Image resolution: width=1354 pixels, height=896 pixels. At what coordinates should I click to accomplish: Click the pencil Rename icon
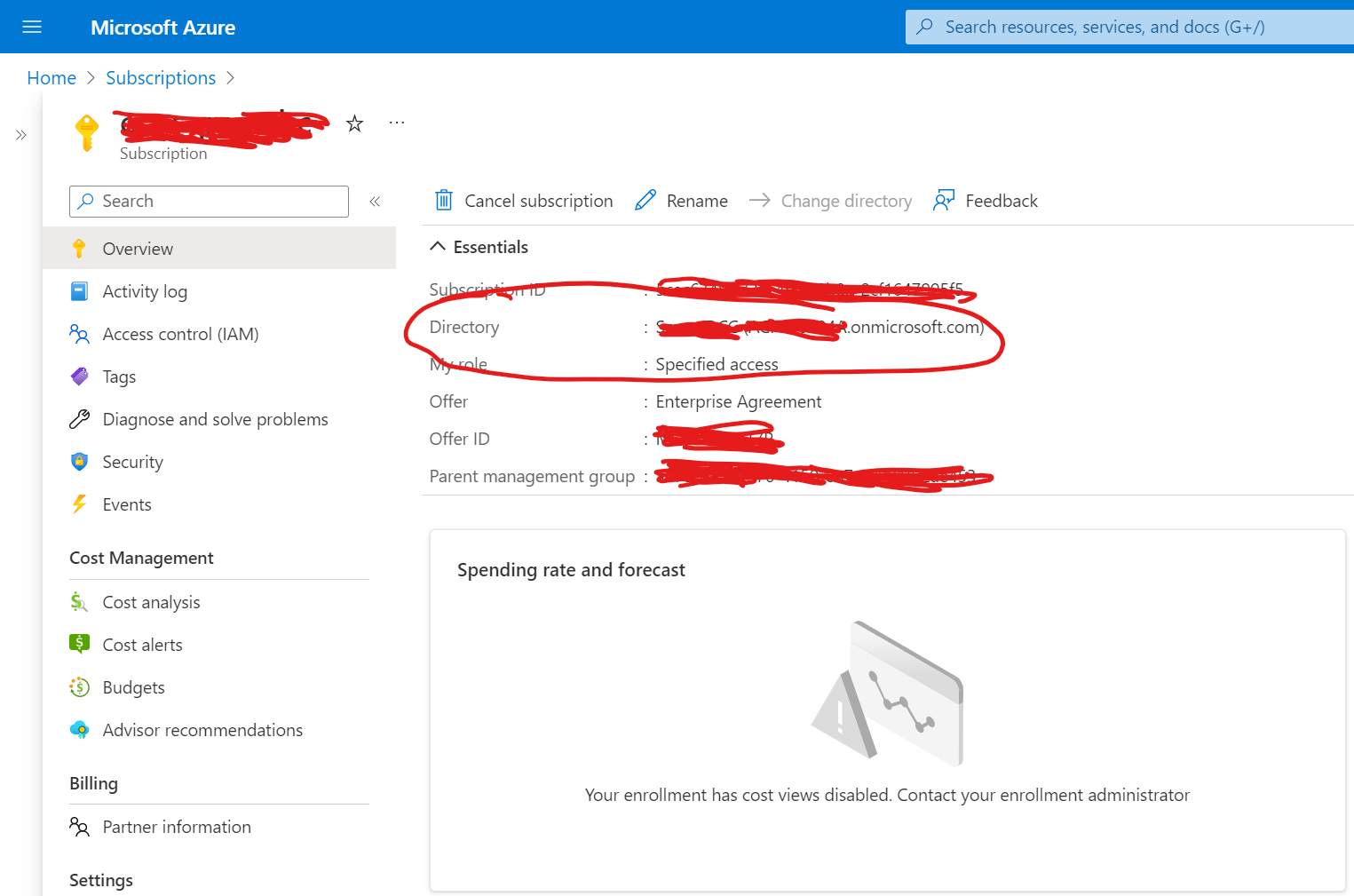[645, 201]
